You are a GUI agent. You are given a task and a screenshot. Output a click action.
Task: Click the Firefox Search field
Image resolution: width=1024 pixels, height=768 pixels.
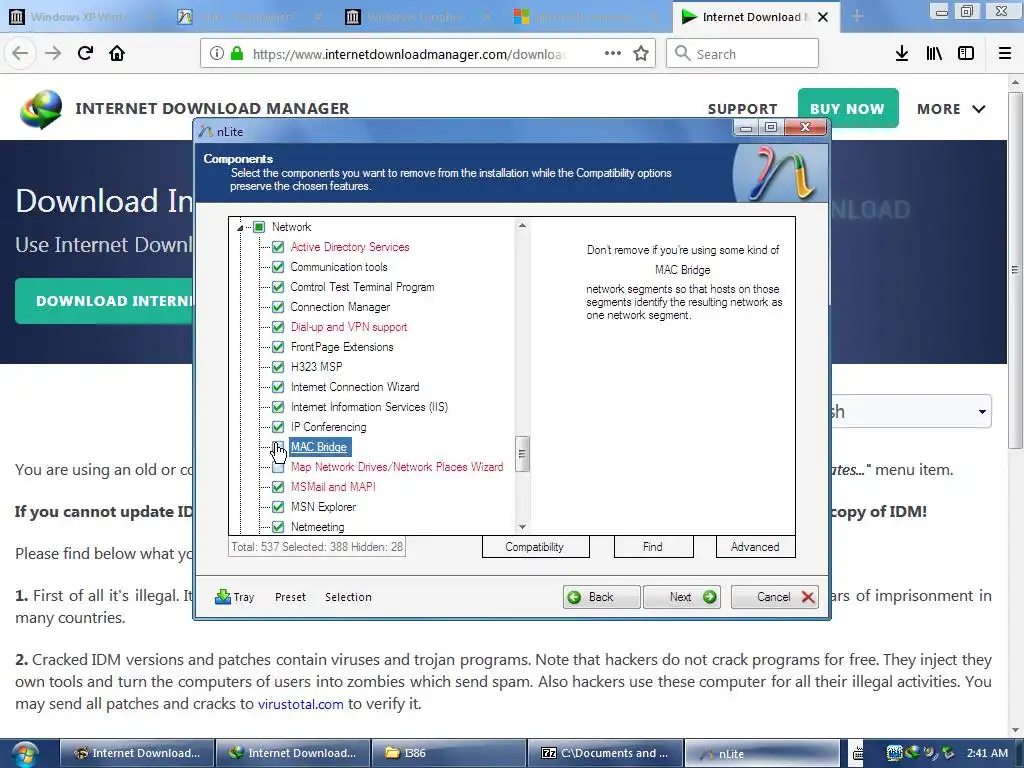tap(743, 54)
